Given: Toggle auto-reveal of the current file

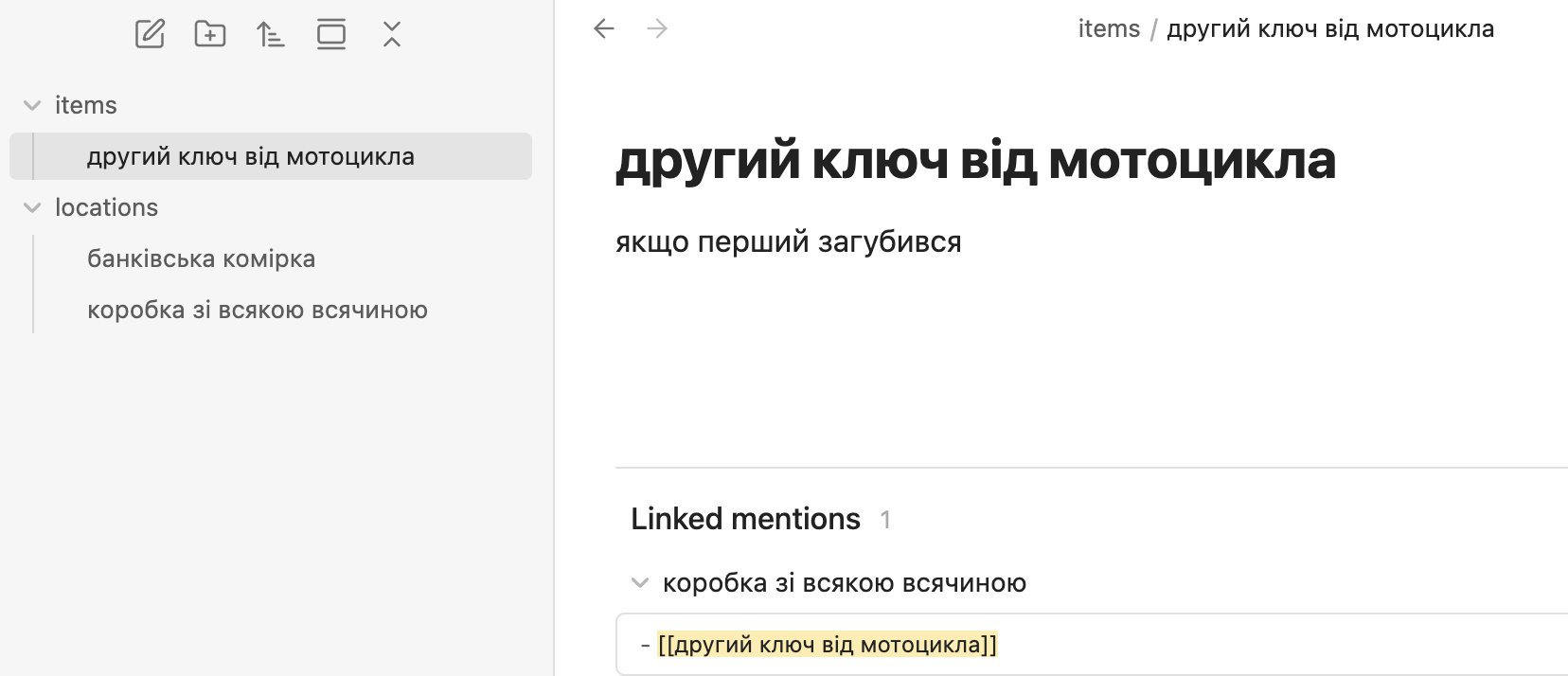Looking at the screenshot, I should pyautogui.click(x=331, y=34).
